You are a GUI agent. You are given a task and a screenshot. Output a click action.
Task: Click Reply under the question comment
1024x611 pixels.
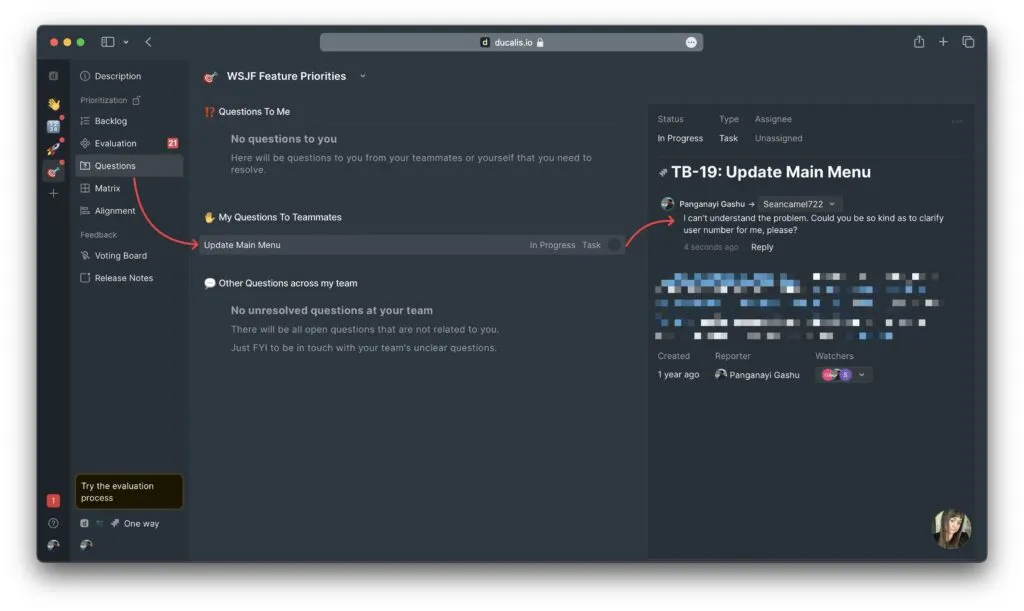762,247
